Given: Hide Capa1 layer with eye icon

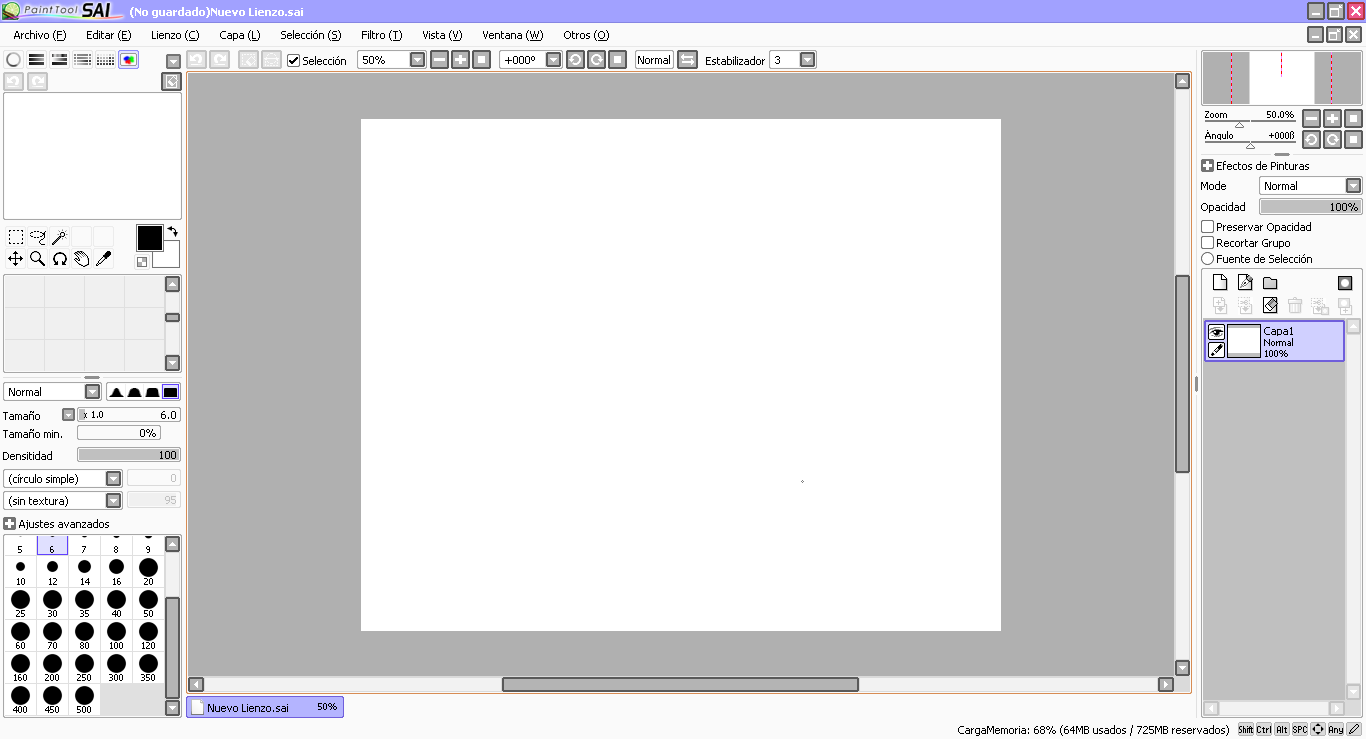Looking at the screenshot, I should click(1216, 332).
